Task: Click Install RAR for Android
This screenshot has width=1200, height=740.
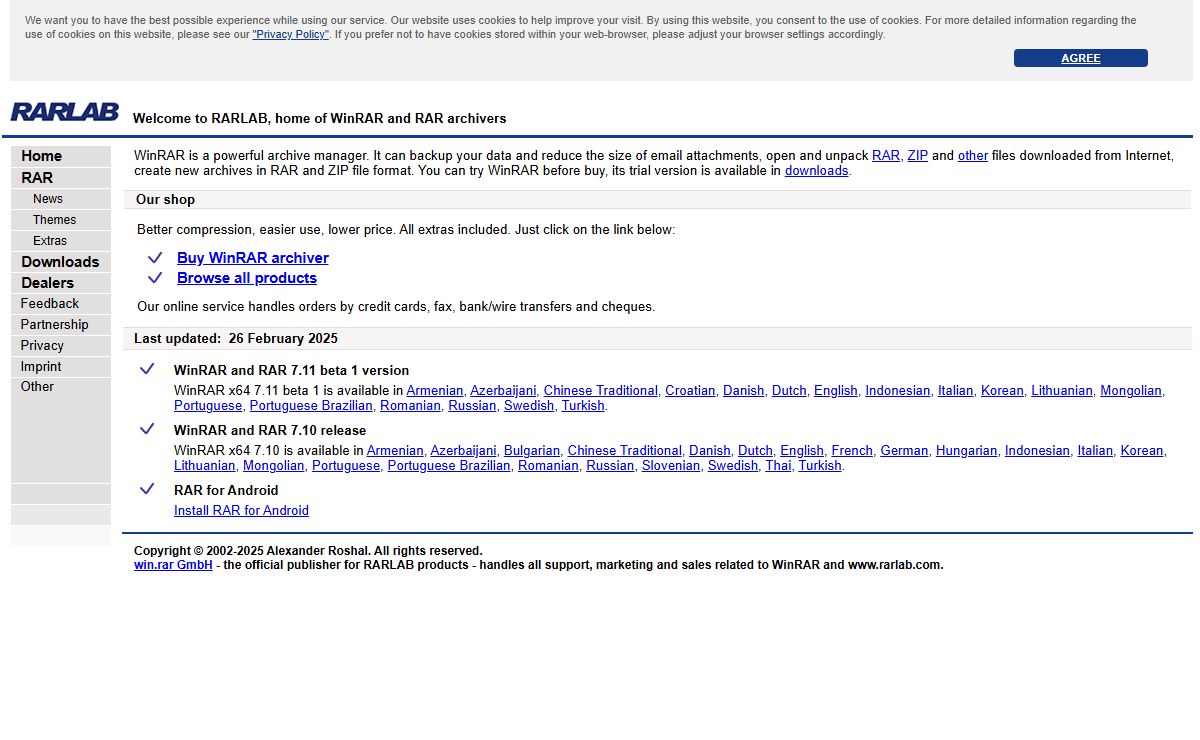Action: 241,511
